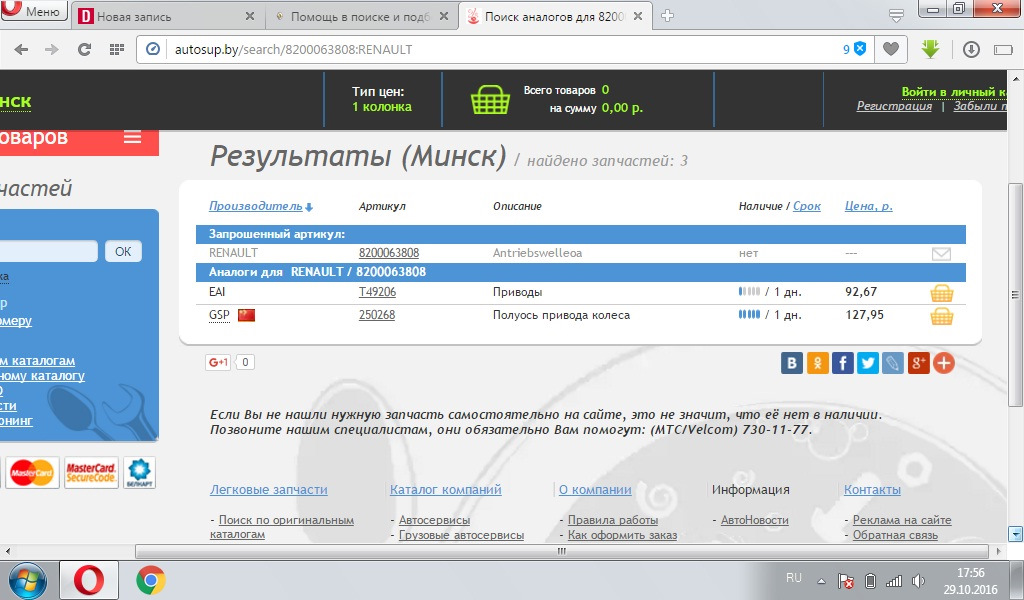Add GSP 250268 to cart
1024x600 pixels.
point(941,316)
